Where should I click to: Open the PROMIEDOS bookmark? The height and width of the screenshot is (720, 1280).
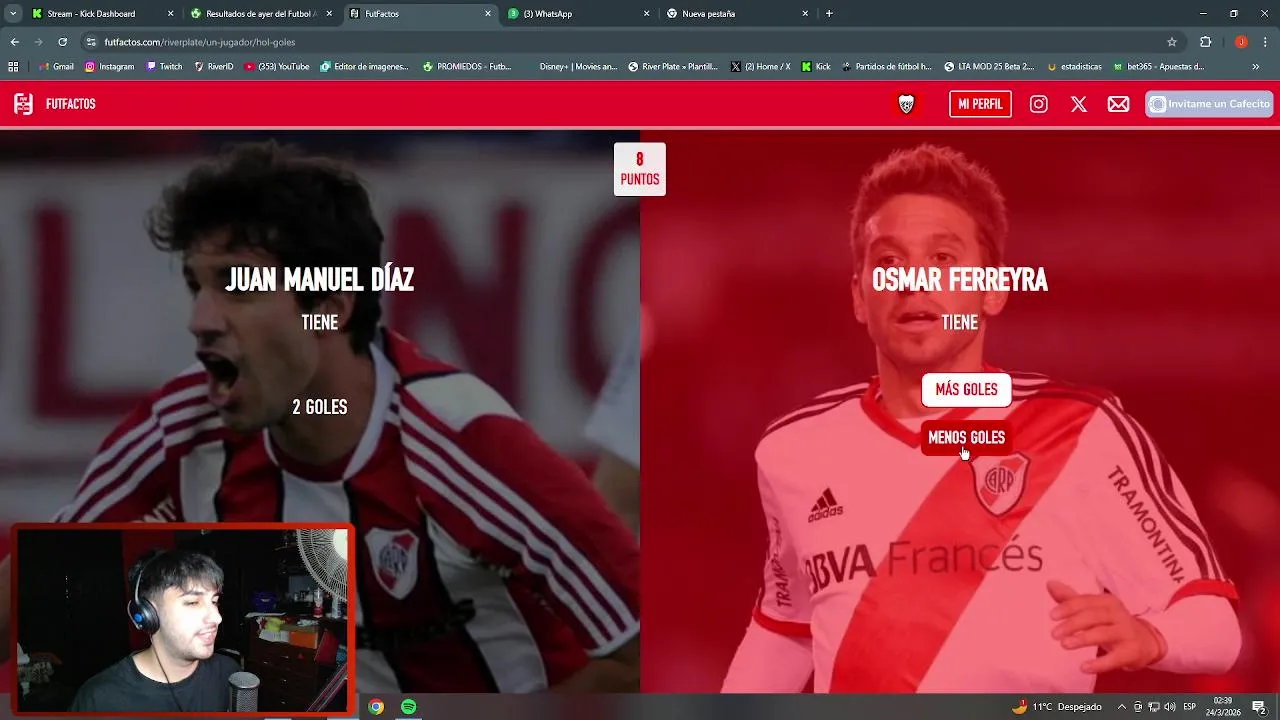pos(466,67)
